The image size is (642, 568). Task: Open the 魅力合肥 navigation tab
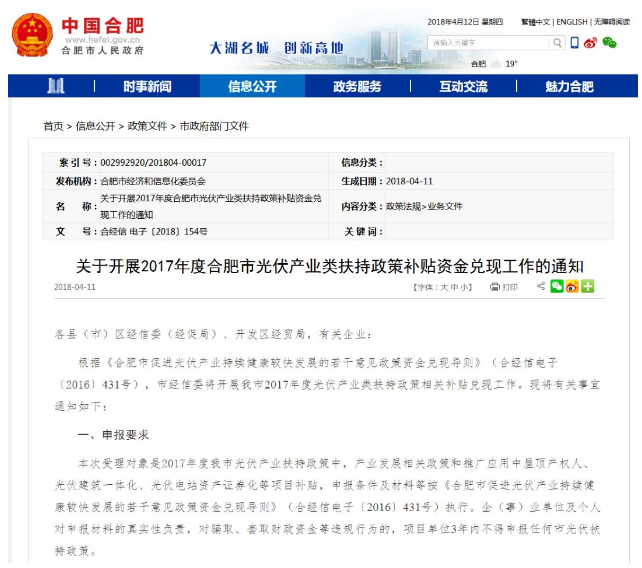569,87
